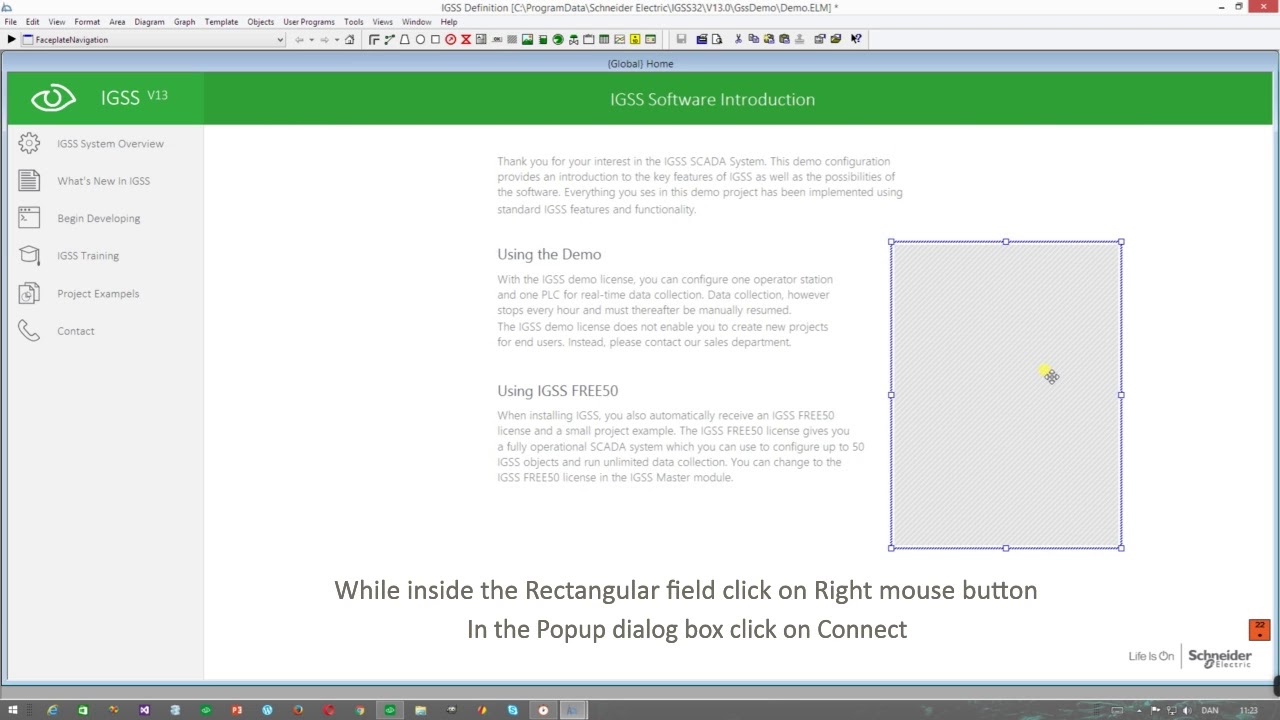This screenshot has height=720, width=1280.
Task: Open Visual Studio from the taskbar
Action: (x=145, y=710)
